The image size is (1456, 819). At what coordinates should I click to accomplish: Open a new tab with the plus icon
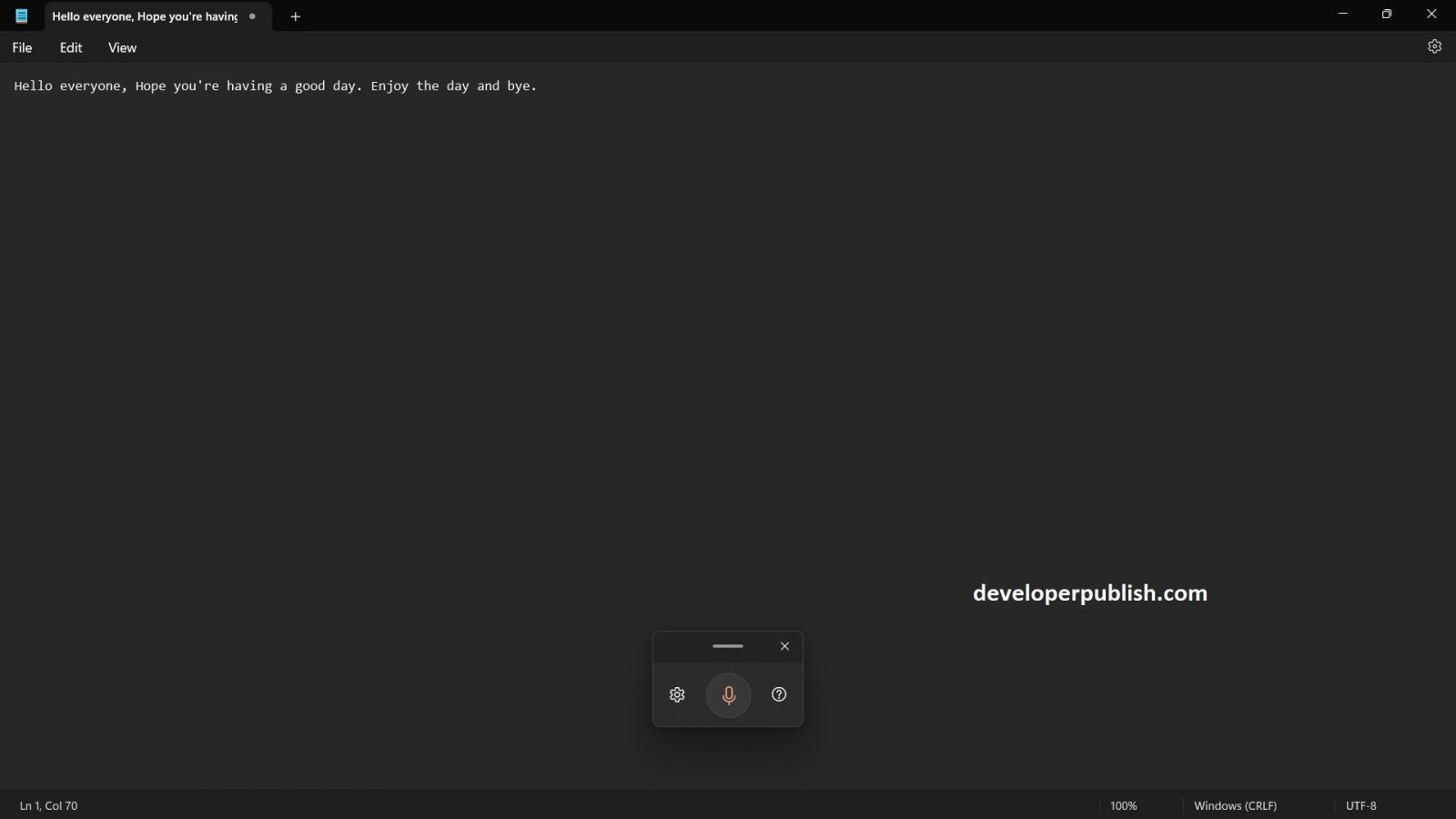295,16
